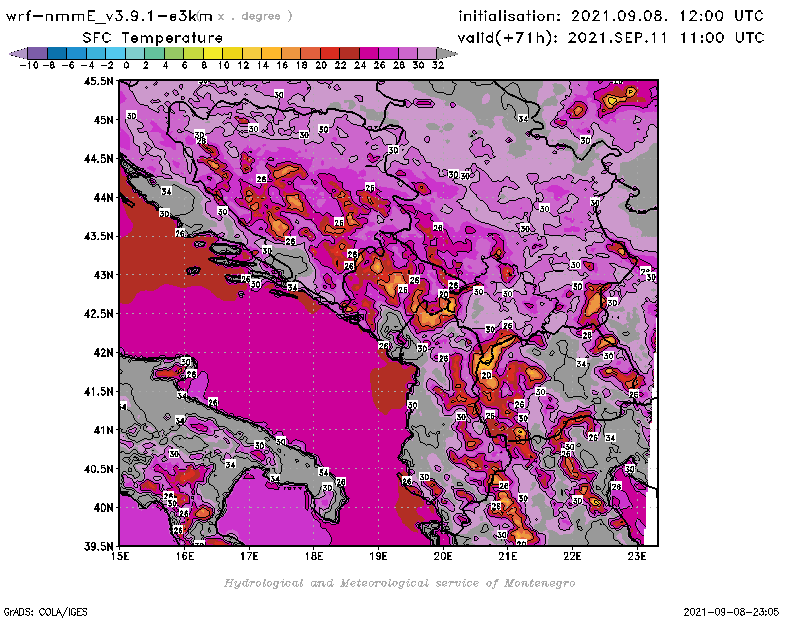Click the '43N' latitude label
The width and height of the screenshot is (800, 618).
(x=103, y=275)
